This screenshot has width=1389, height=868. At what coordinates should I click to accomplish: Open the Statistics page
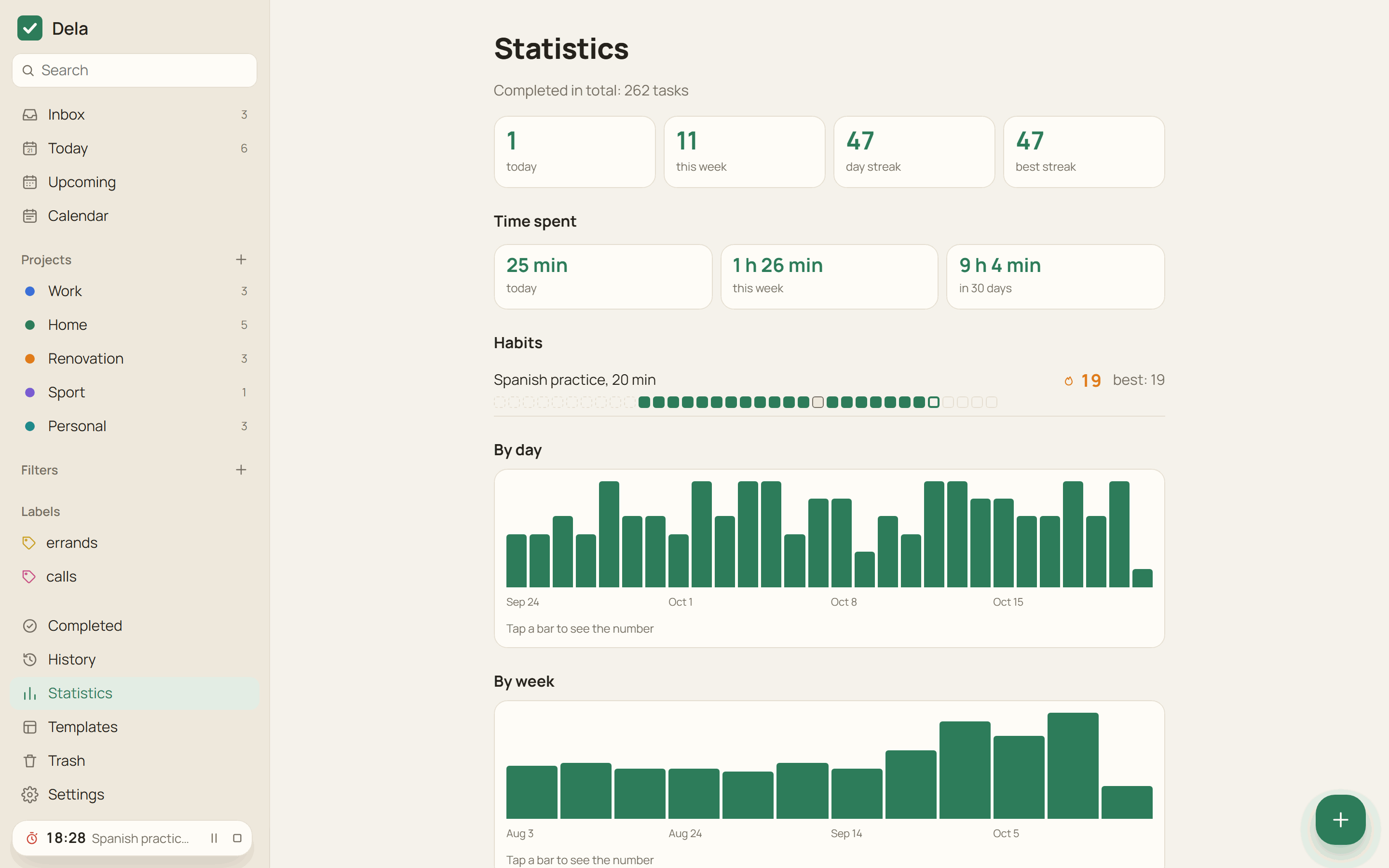point(134,693)
